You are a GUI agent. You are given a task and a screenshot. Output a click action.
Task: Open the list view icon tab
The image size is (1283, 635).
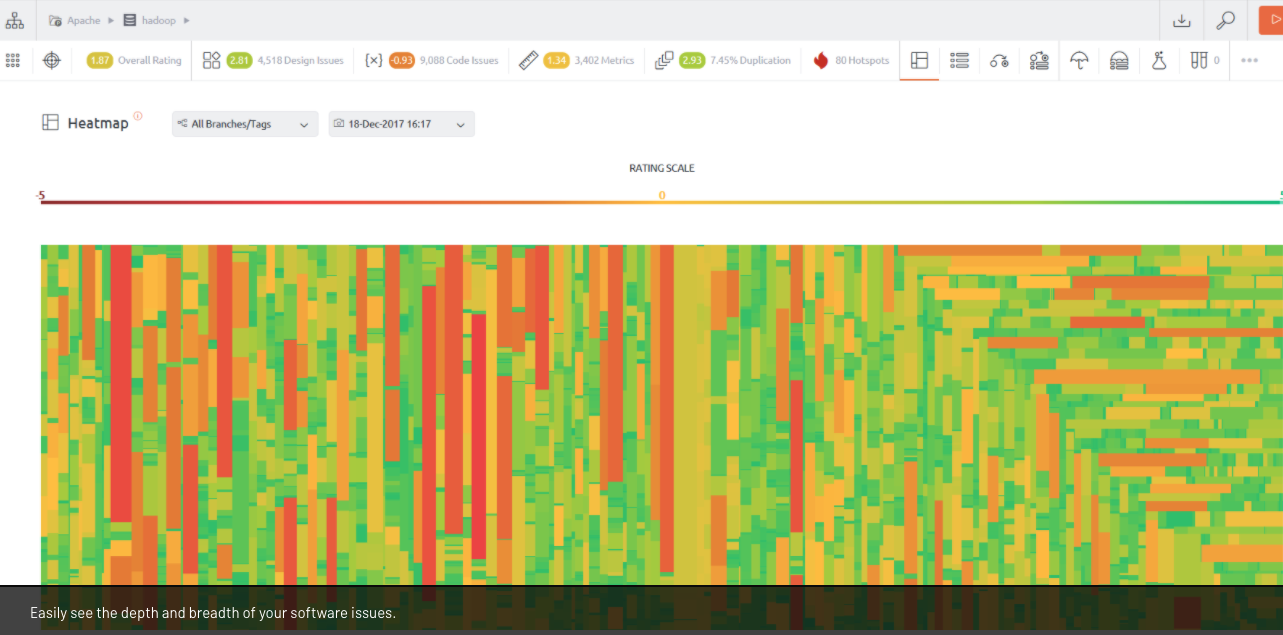pos(960,61)
